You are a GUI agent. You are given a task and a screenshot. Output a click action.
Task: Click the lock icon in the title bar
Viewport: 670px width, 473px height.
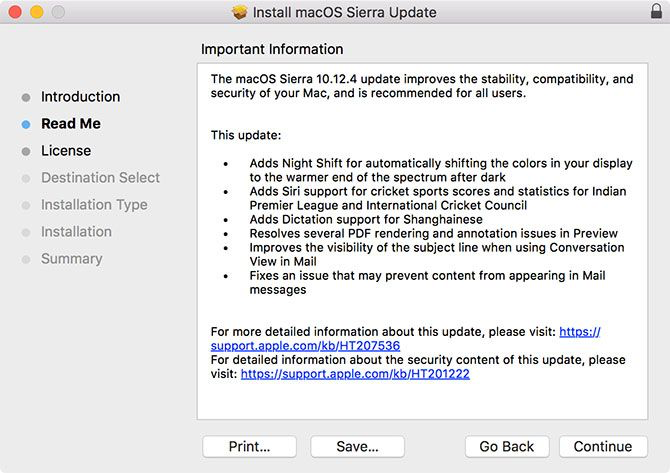[x=654, y=13]
